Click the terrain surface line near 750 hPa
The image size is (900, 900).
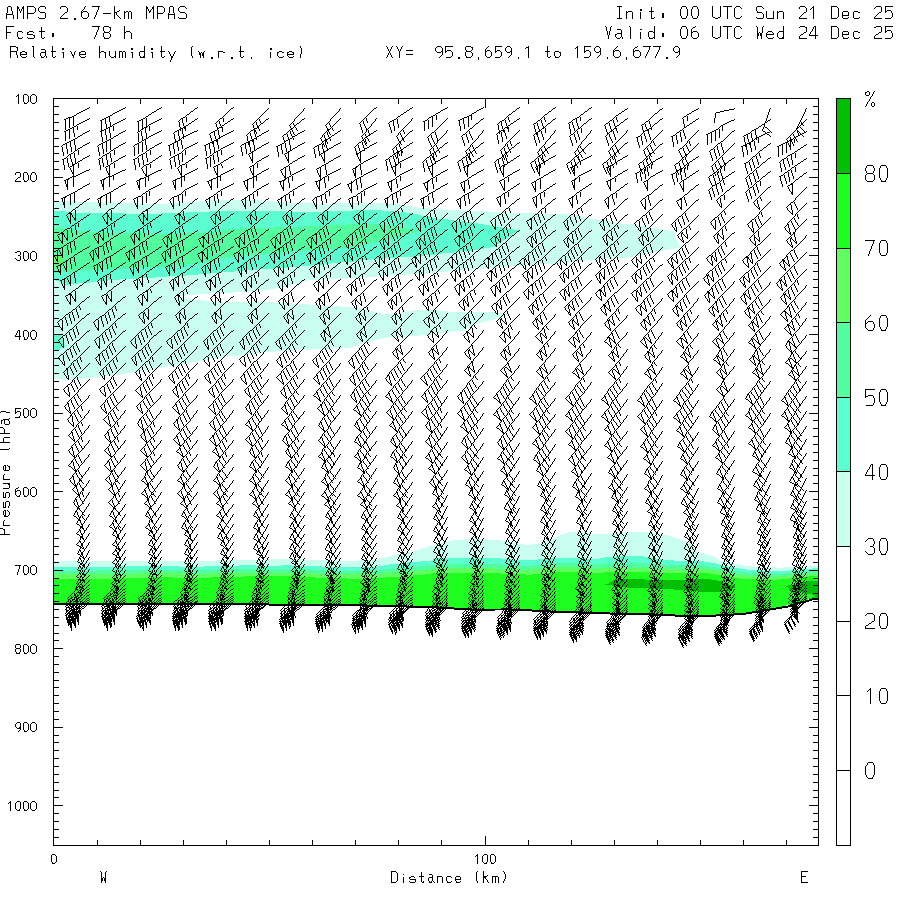[x=436, y=608]
